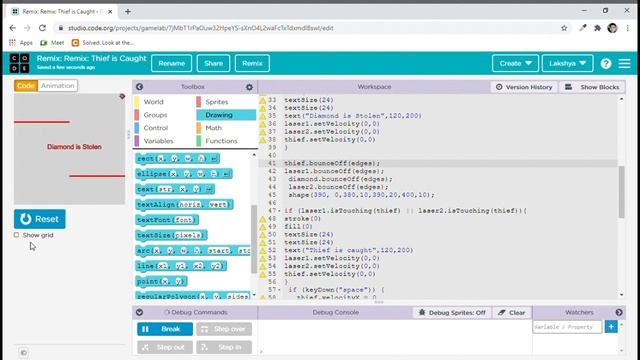Toggle Debug Sprites Off button
Image resolution: width=640 pixels, height=360 pixels.
pyautogui.click(x=452, y=313)
